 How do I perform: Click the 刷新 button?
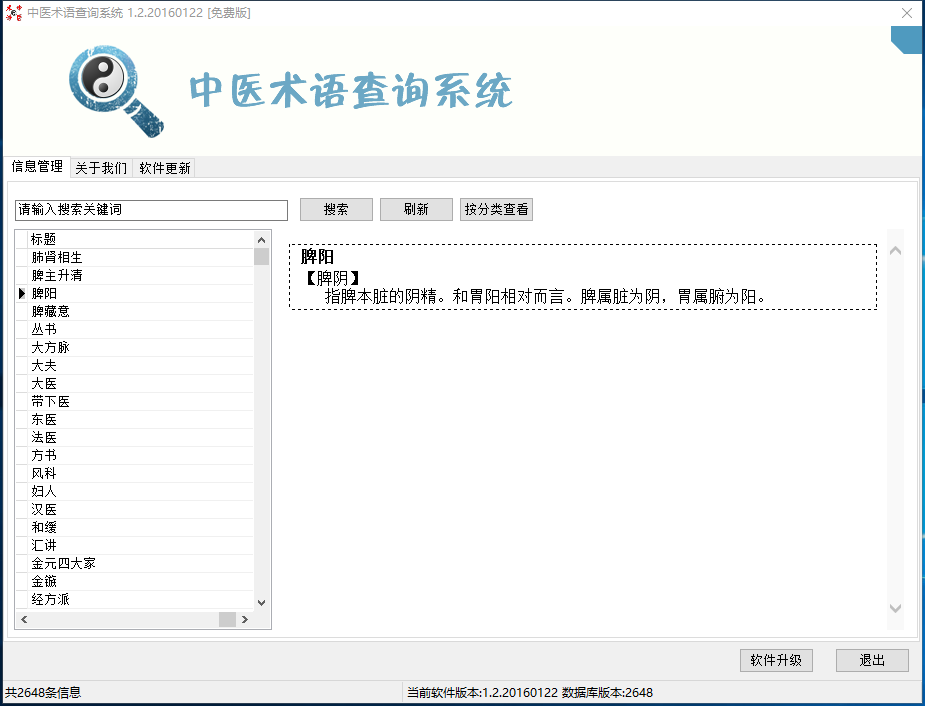(x=416, y=209)
